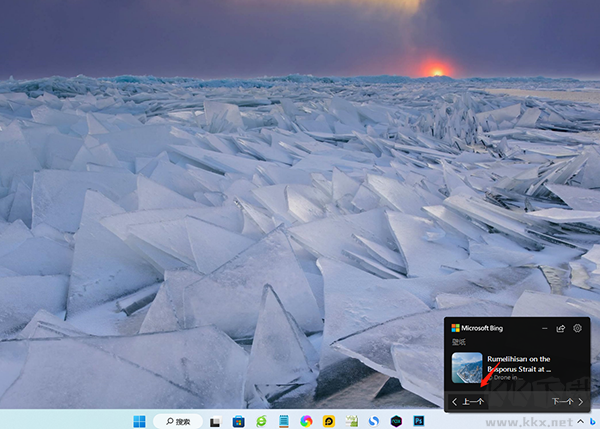Click the share icon in Bing widget
600x429 pixels.
(561, 328)
